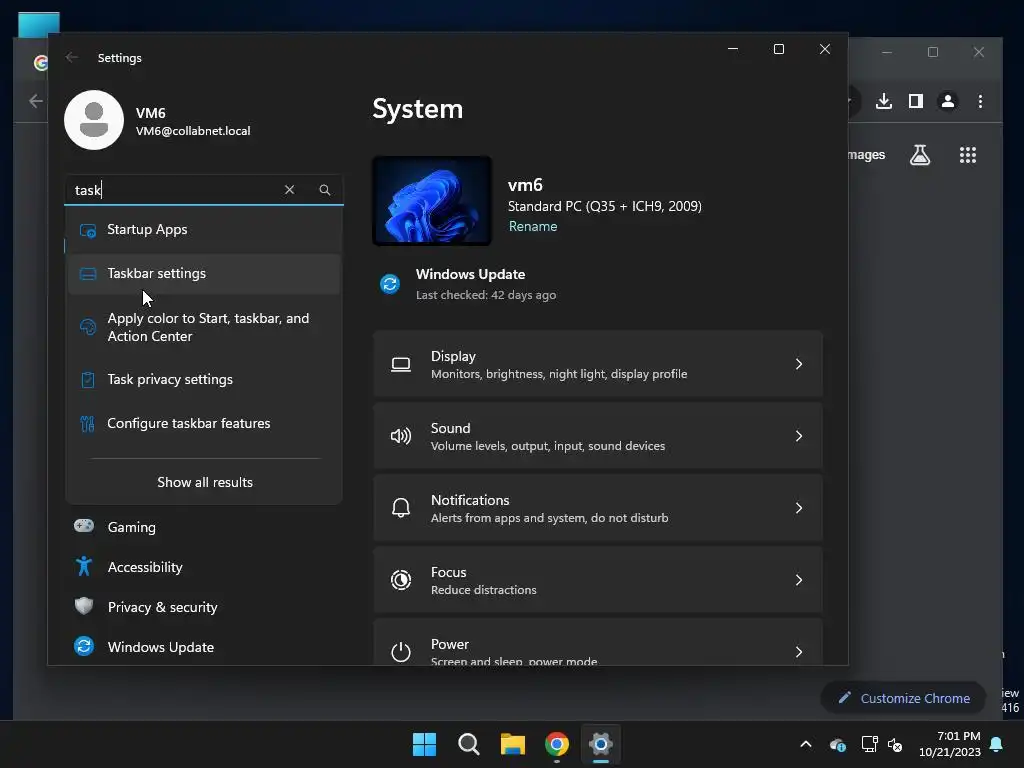Screen dimensions: 1024x768
Task: Click the Power icon
Action: [x=401, y=652]
